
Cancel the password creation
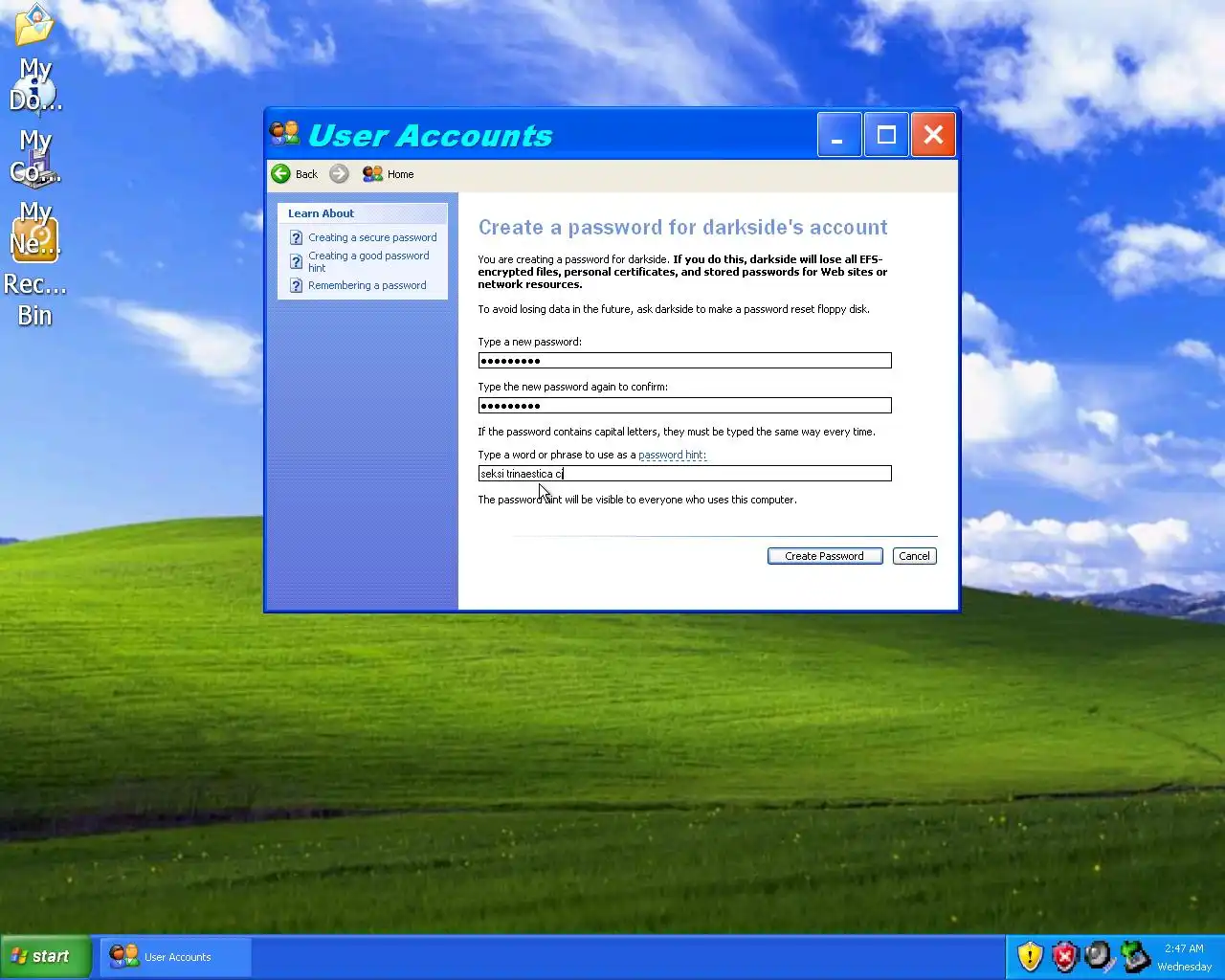(914, 556)
